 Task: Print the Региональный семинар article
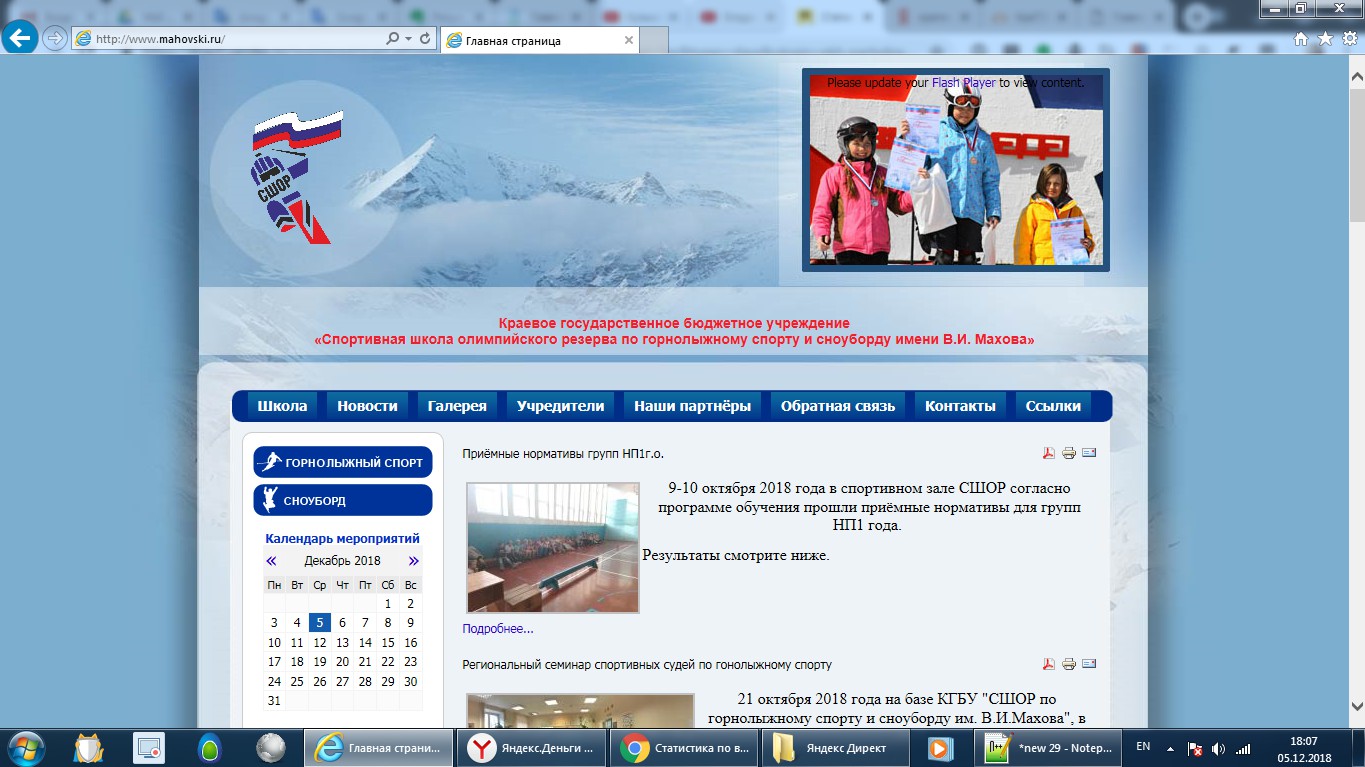pos(1069,664)
